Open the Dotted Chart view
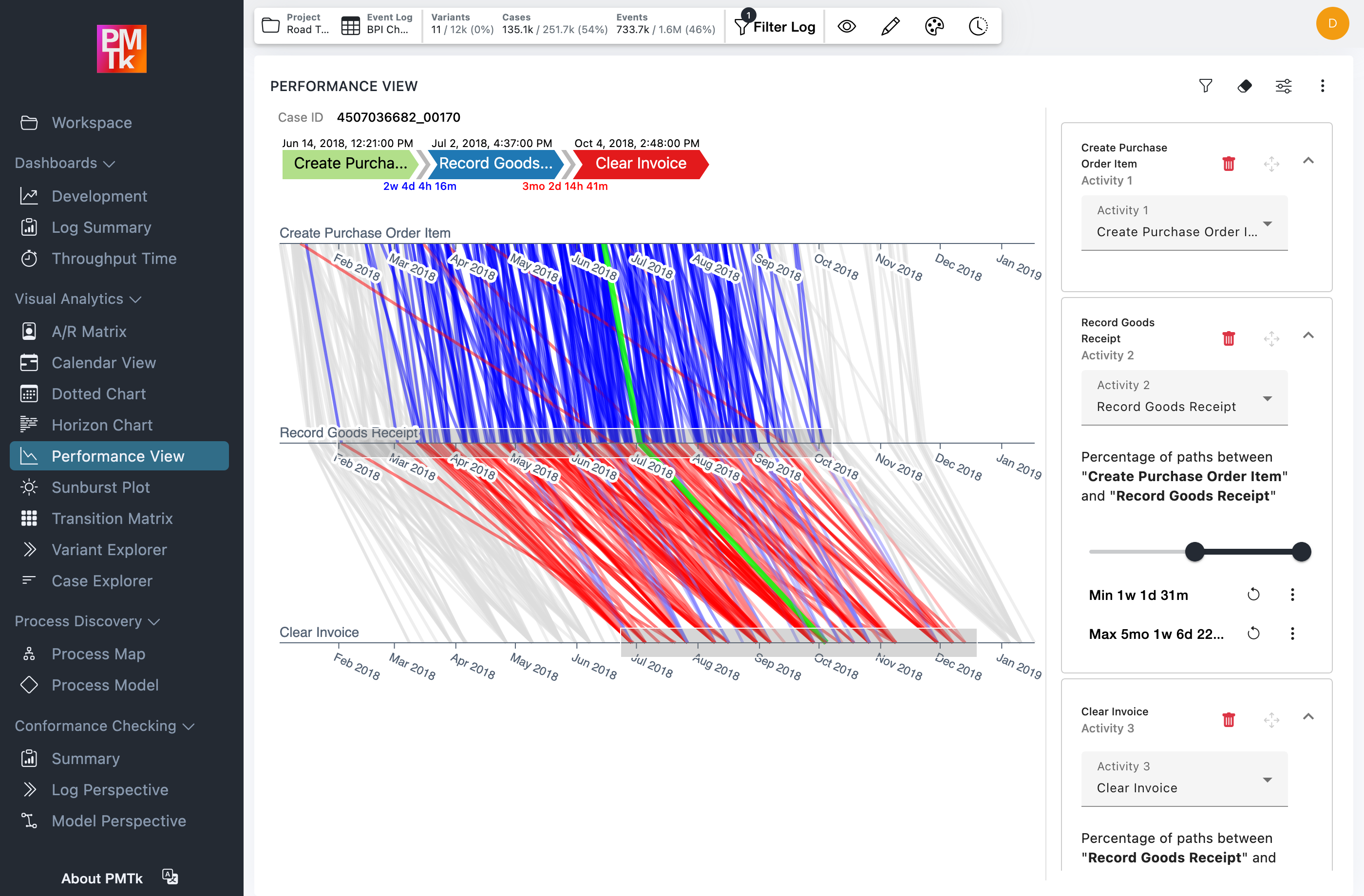This screenshot has height=896, width=1364. click(98, 393)
